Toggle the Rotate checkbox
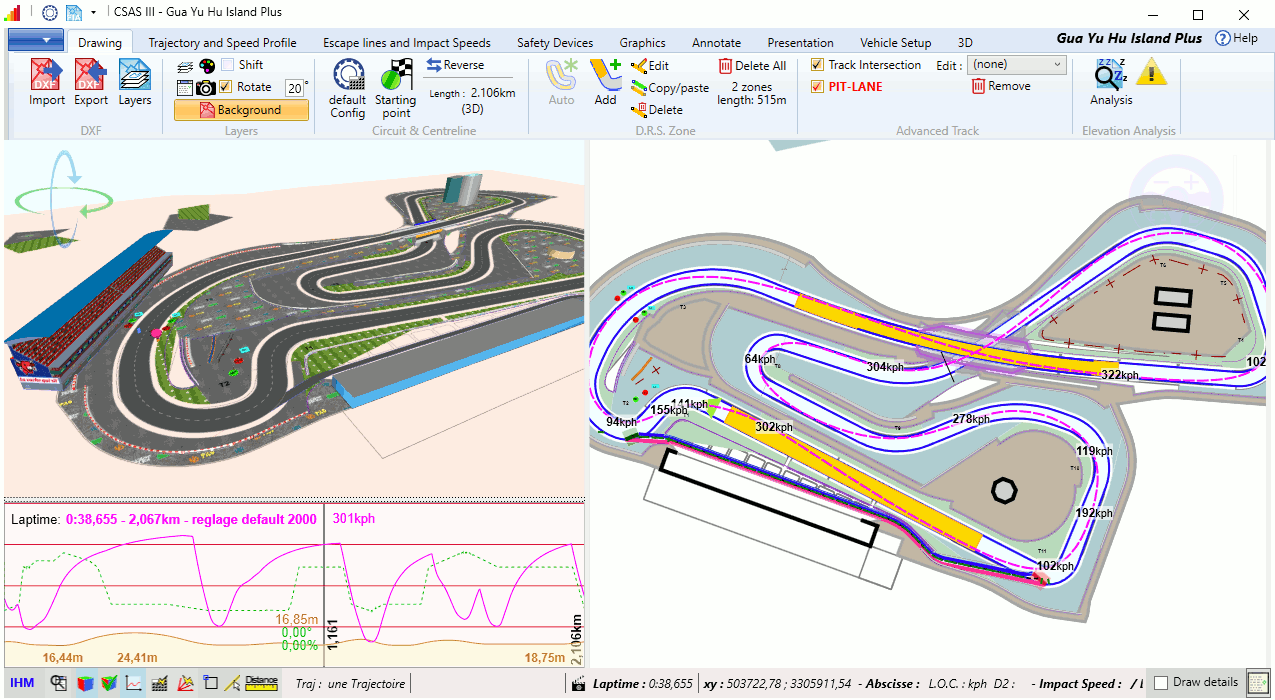Screen dimensions: 1275x700 click(226, 87)
